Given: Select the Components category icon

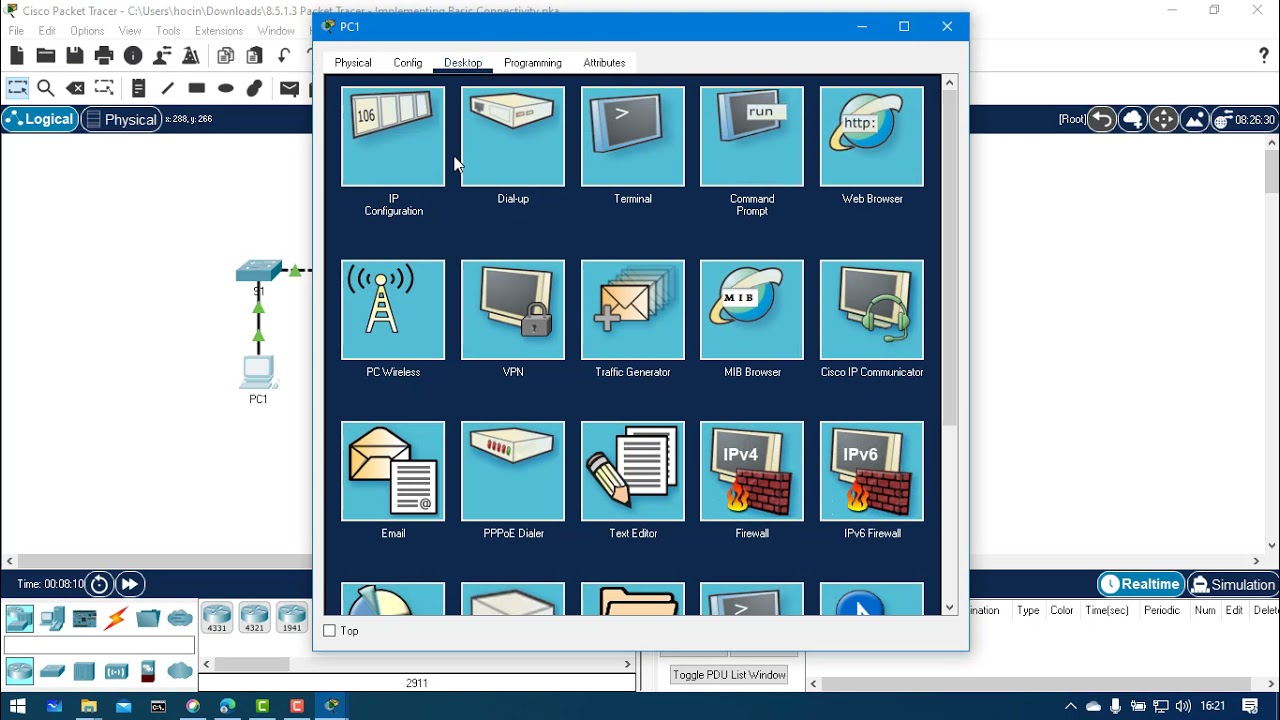Looking at the screenshot, I should click(84, 619).
